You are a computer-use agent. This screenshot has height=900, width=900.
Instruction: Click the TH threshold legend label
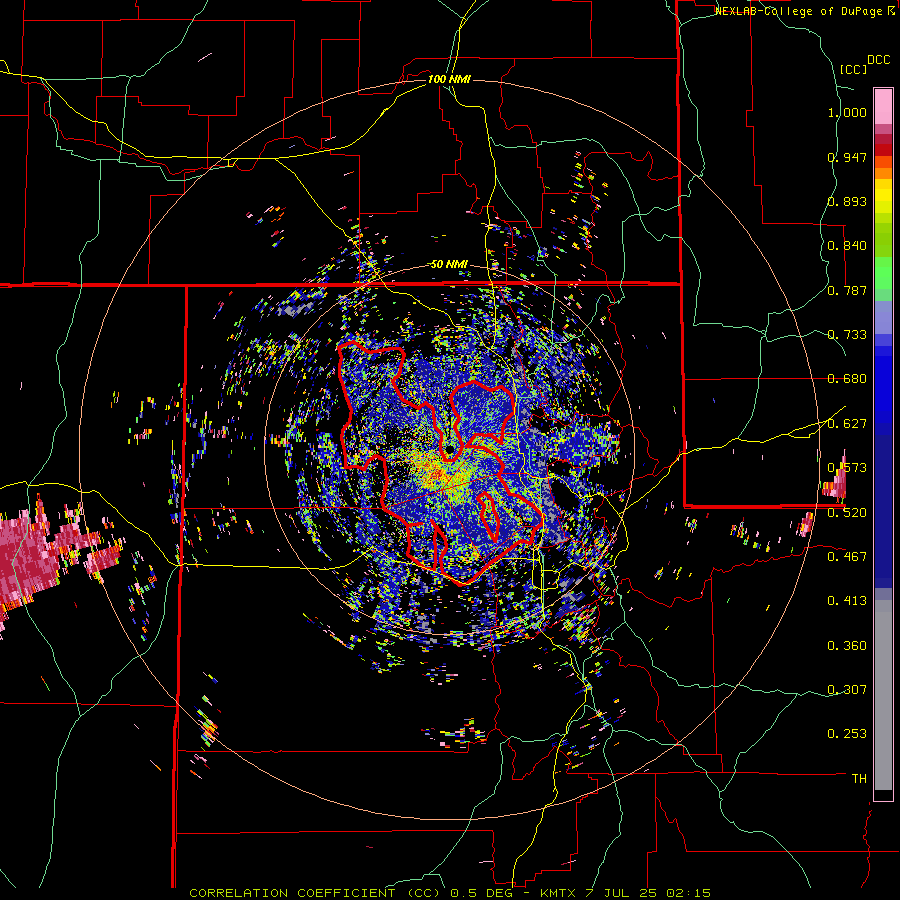[859, 778]
